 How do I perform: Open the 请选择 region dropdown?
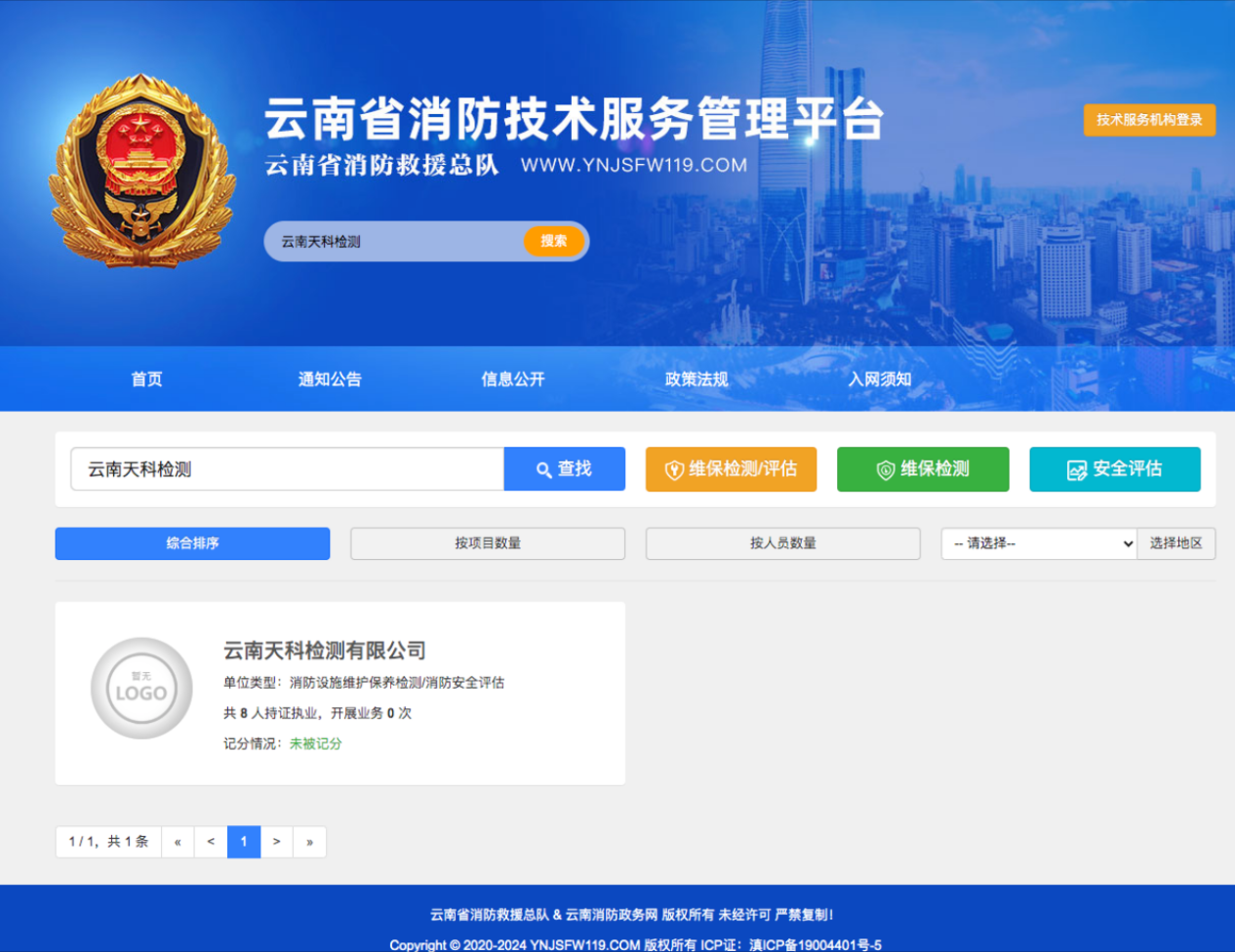tap(1039, 543)
